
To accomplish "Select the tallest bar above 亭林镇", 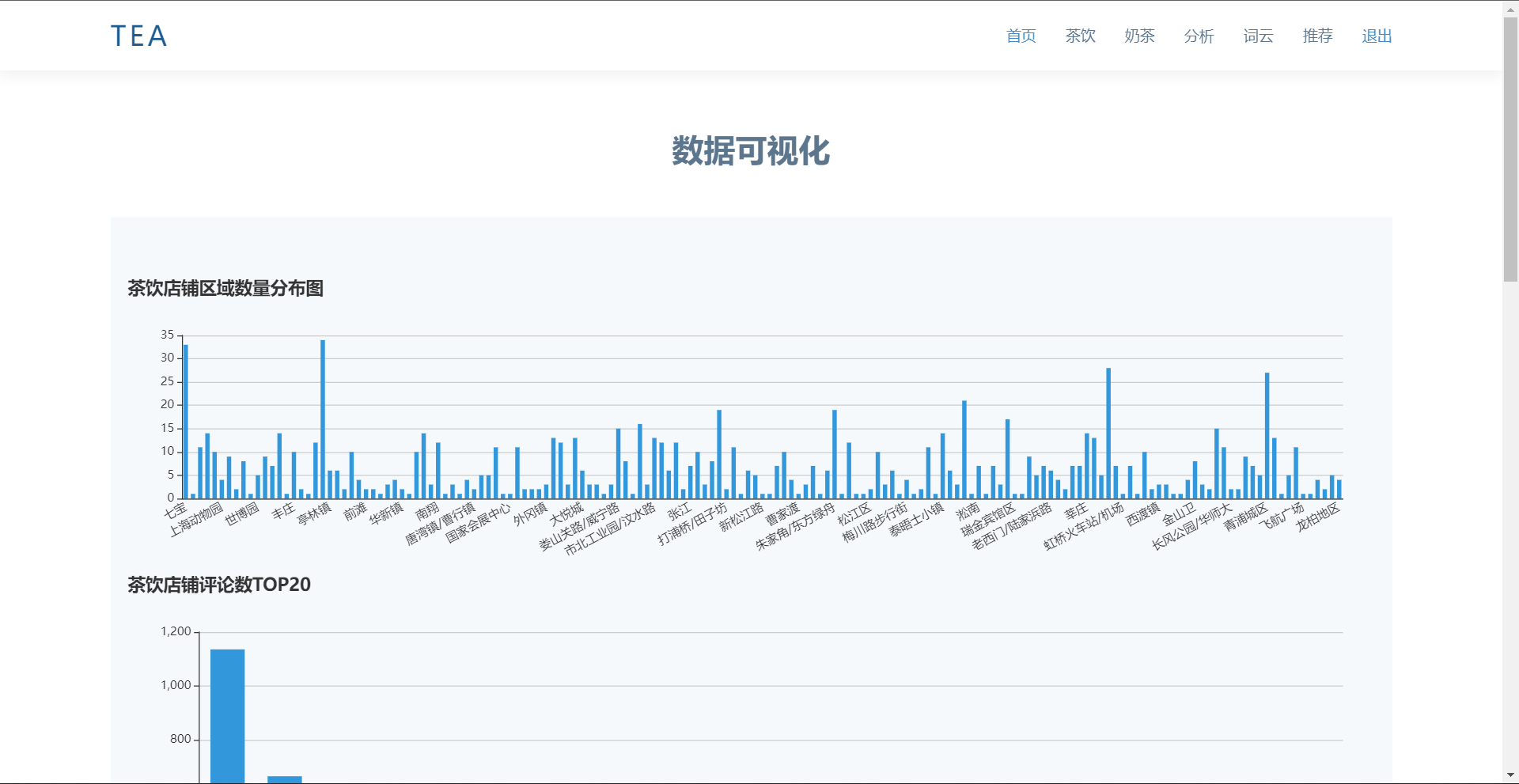I will (323, 411).
